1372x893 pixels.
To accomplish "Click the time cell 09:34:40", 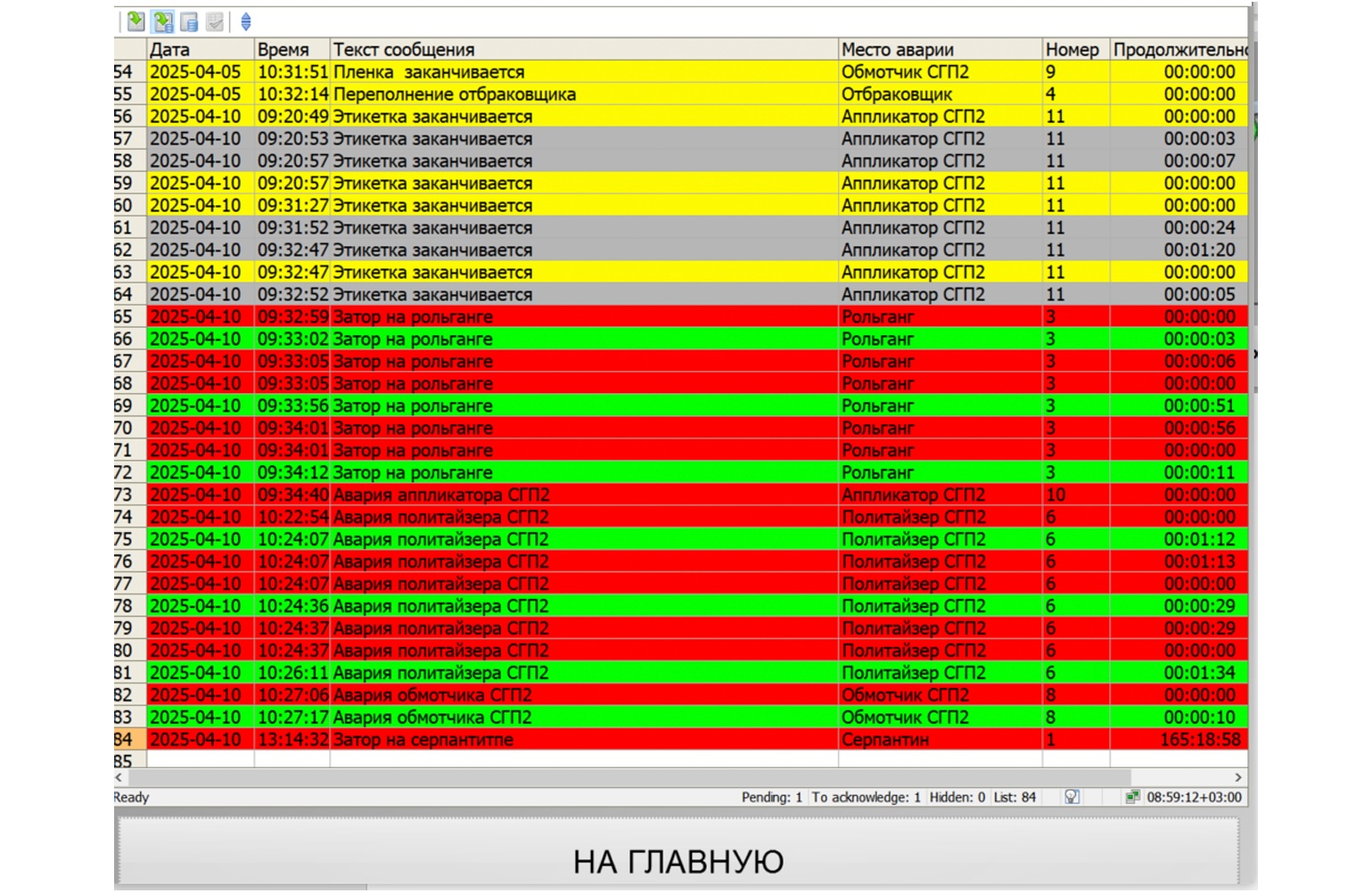I will [293, 495].
